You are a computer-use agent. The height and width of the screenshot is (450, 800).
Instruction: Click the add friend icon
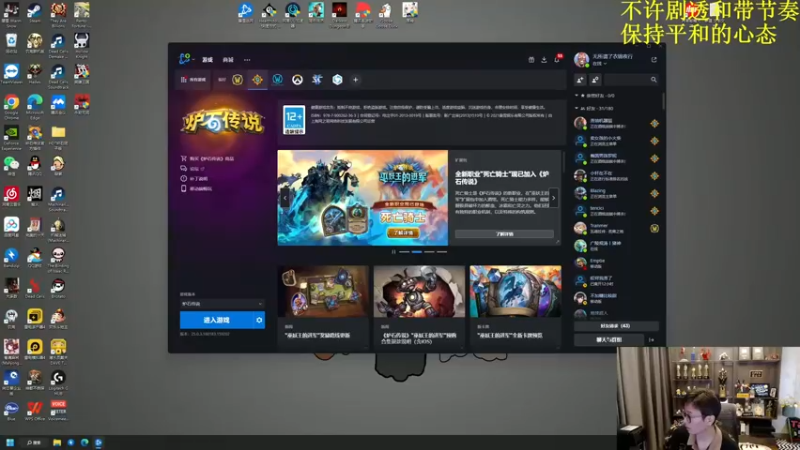[x=580, y=80]
